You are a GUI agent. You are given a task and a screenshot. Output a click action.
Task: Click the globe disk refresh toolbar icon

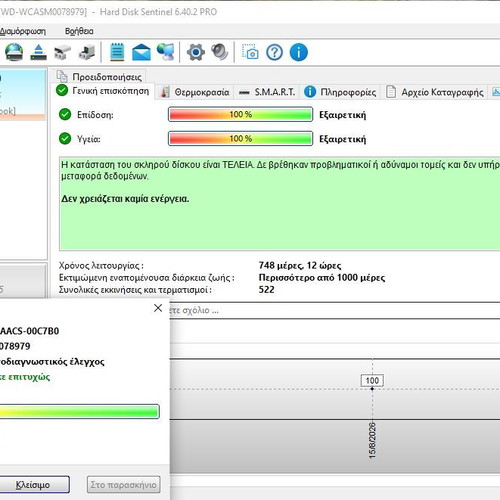[14, 52]
